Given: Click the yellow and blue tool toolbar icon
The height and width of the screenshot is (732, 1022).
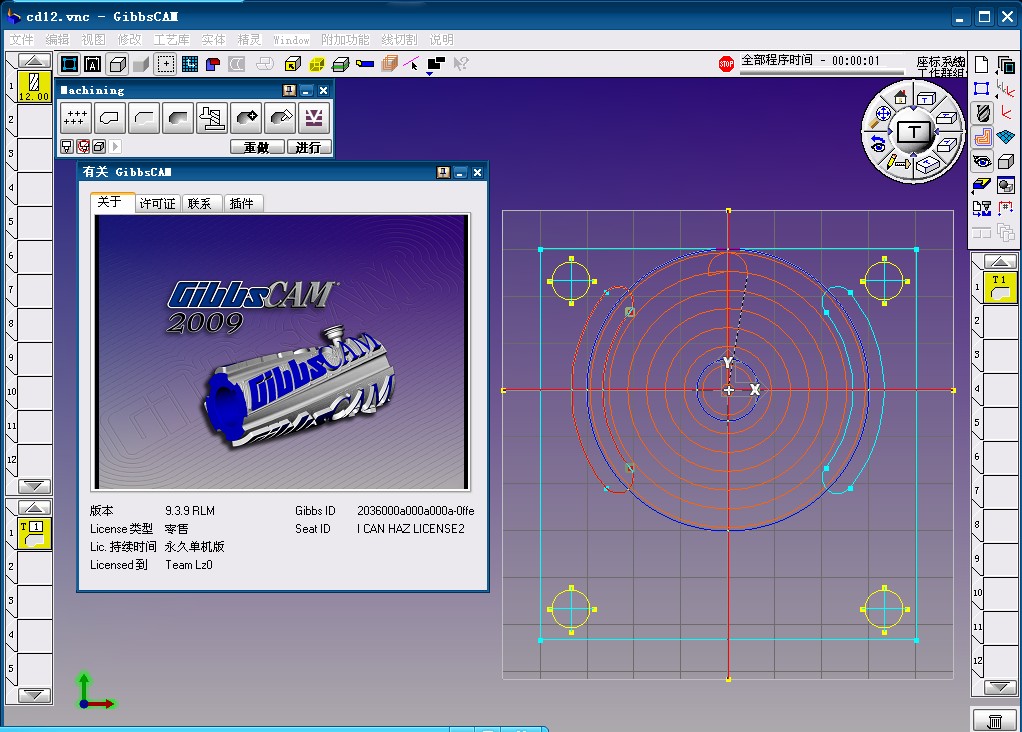Looking at the screenshot, I should coord(364,64).
